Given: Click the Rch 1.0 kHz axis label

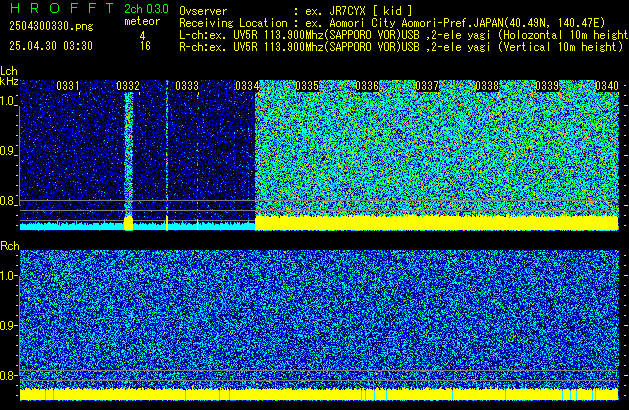Looking at the screenshot, I should point(8,276).
